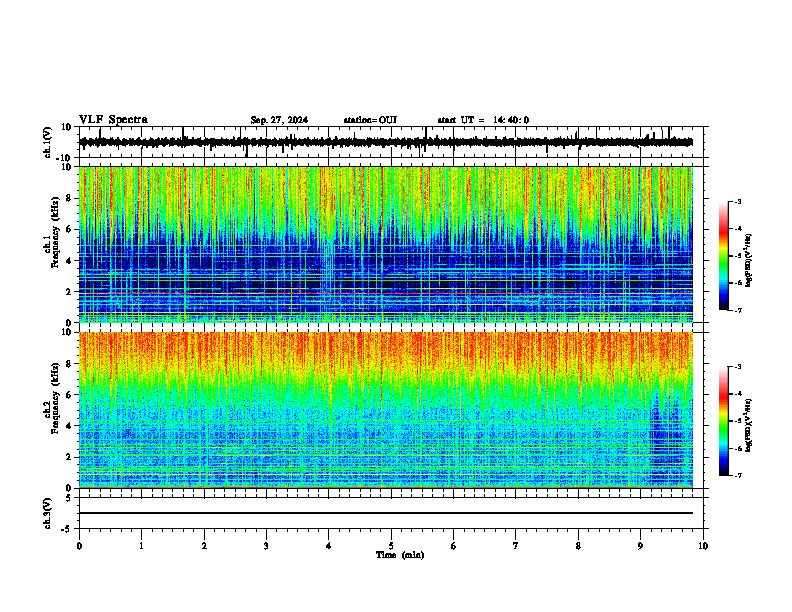The image size is (792, 612).
Task: Click time axis tick label "2"
Action: coord(204,546)
